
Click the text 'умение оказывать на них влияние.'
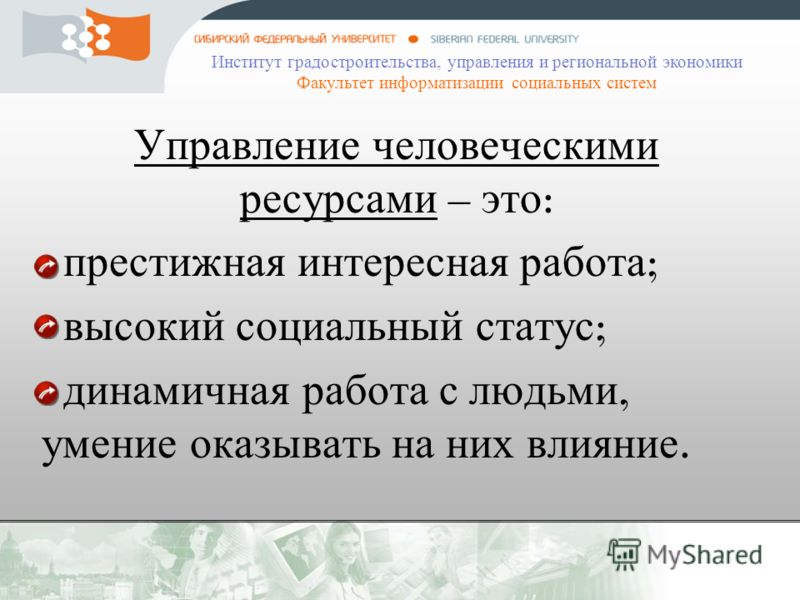[365, 445]
